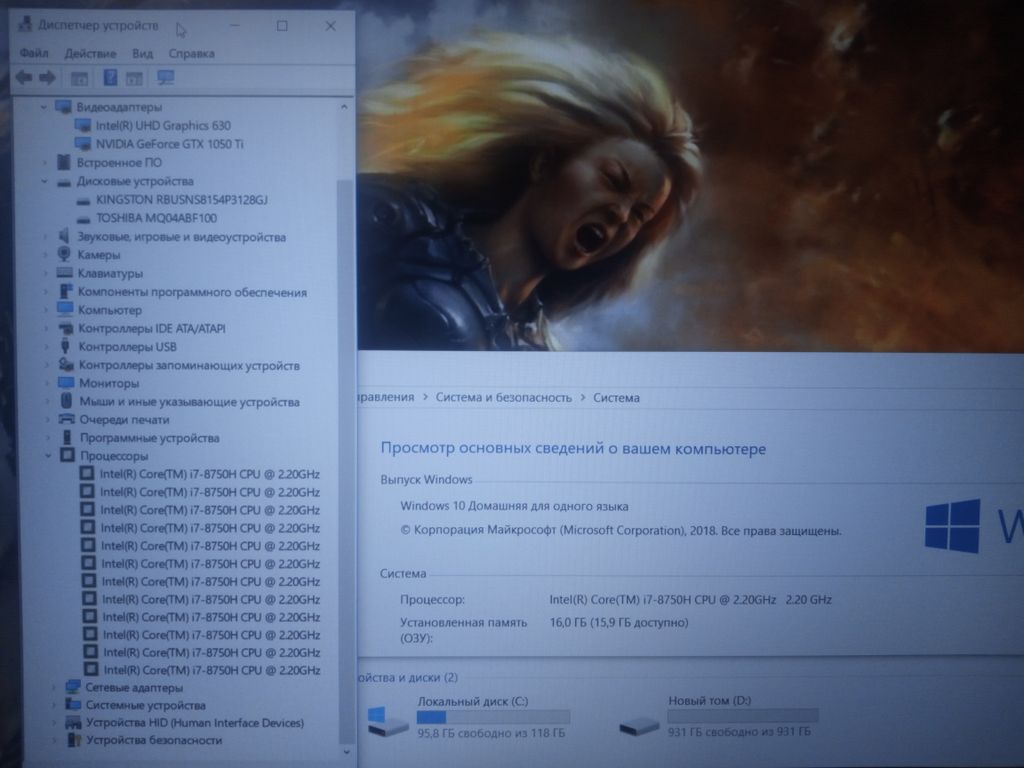The image size is (1024, 768).
Task: Click the TOSHIBA MQ04ABF100 drive icon
Action: 85,218
